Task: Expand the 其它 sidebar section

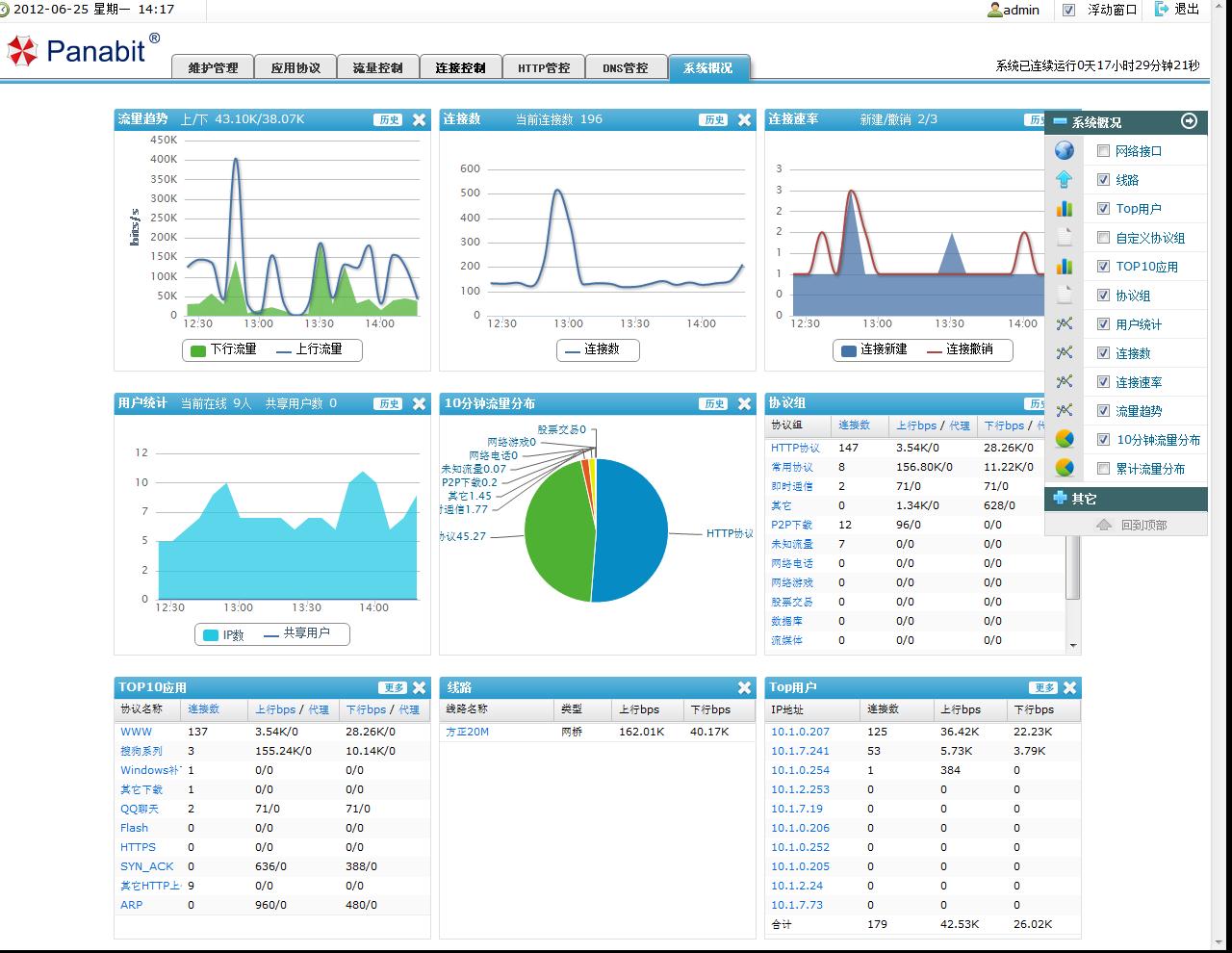Action: (x=1060, y=498)
